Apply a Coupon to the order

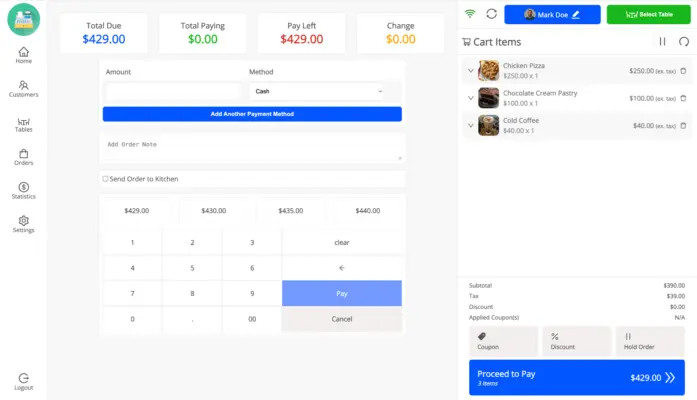click(503, 341)
